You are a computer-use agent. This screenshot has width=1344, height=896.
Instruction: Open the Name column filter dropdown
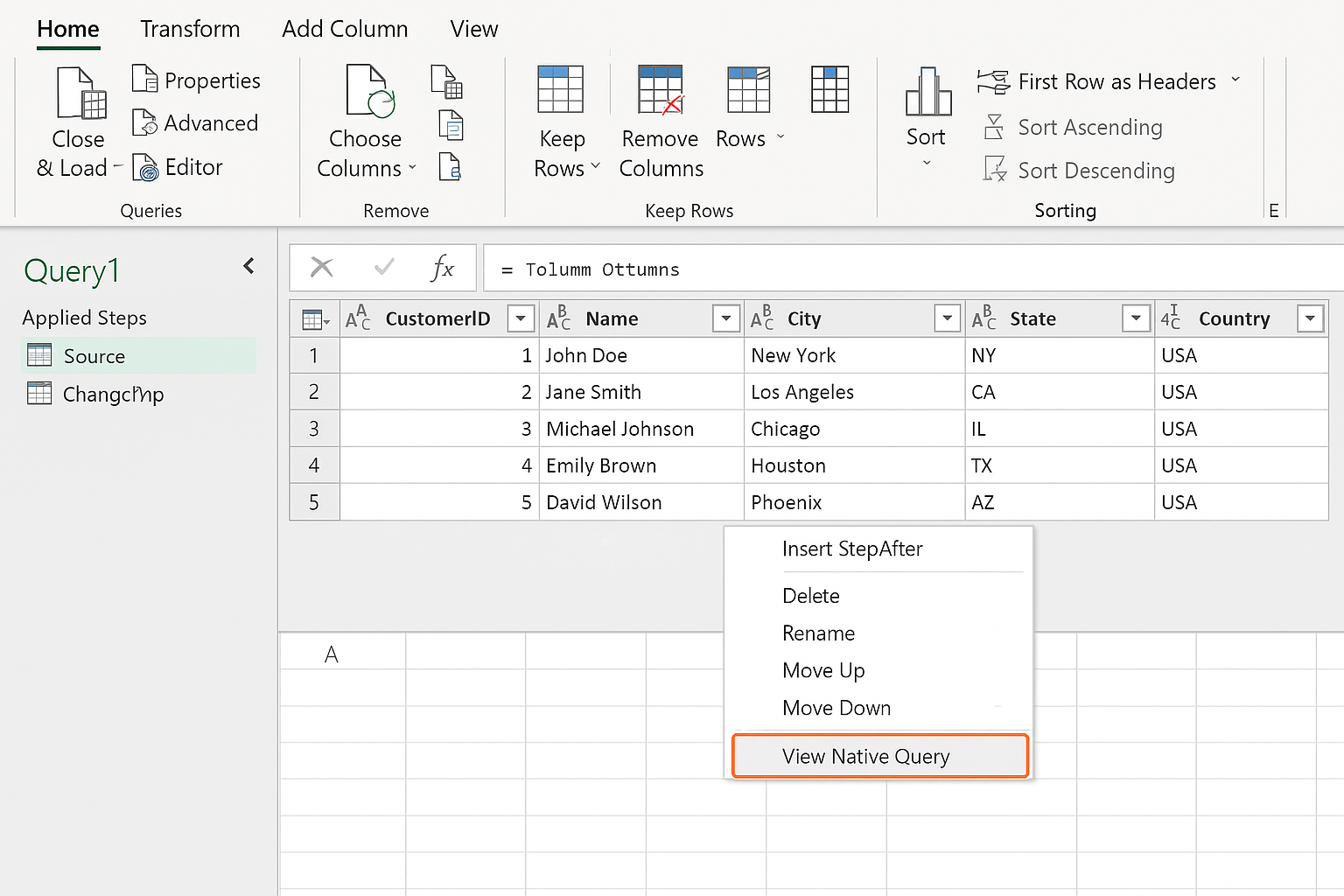click(x=725, y=318)
